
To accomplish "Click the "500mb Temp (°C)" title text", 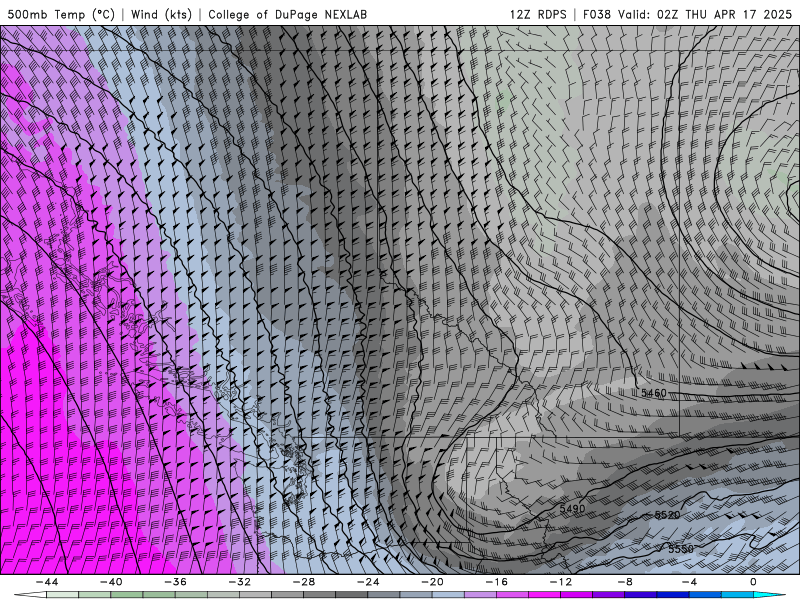I will (x=61, y=14).
